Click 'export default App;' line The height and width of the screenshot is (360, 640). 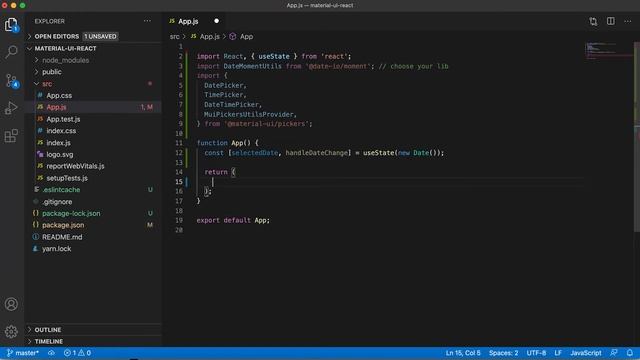[x=233, y=220]
